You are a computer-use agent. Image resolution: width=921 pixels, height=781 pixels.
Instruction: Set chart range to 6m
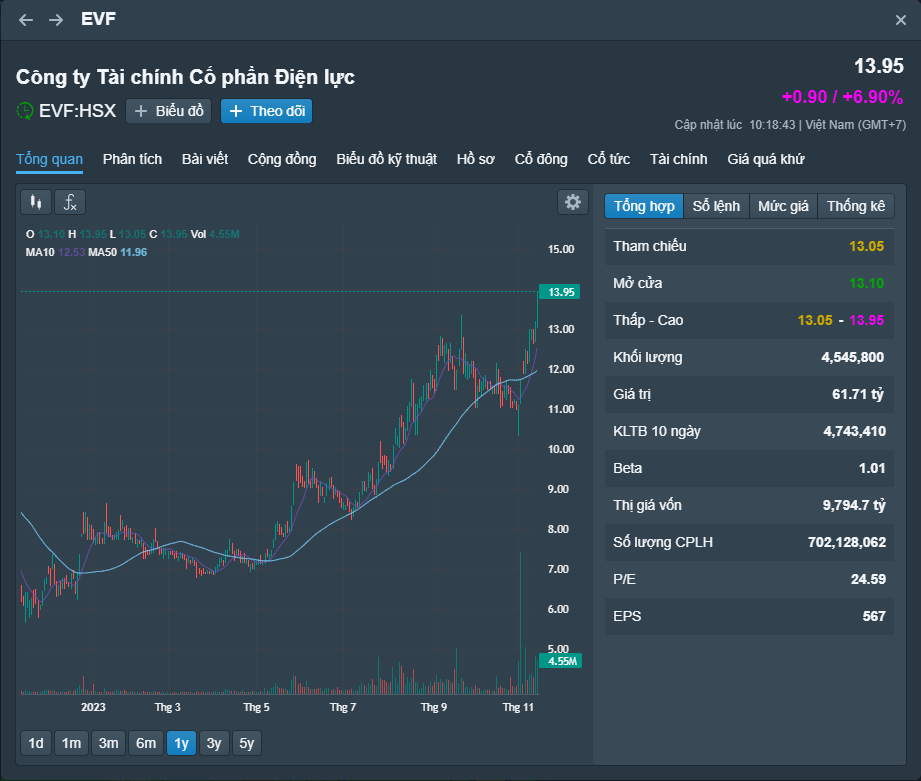146,743
